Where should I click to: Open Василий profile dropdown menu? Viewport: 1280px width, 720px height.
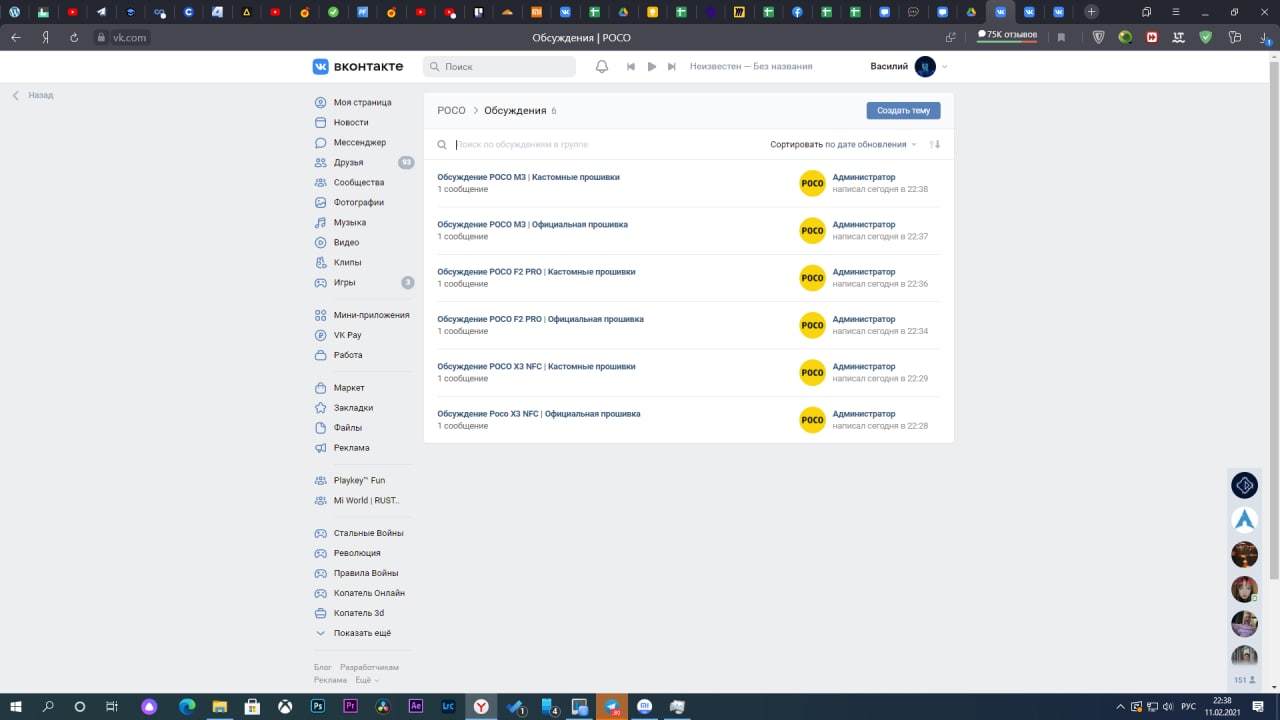click(909, 66)
